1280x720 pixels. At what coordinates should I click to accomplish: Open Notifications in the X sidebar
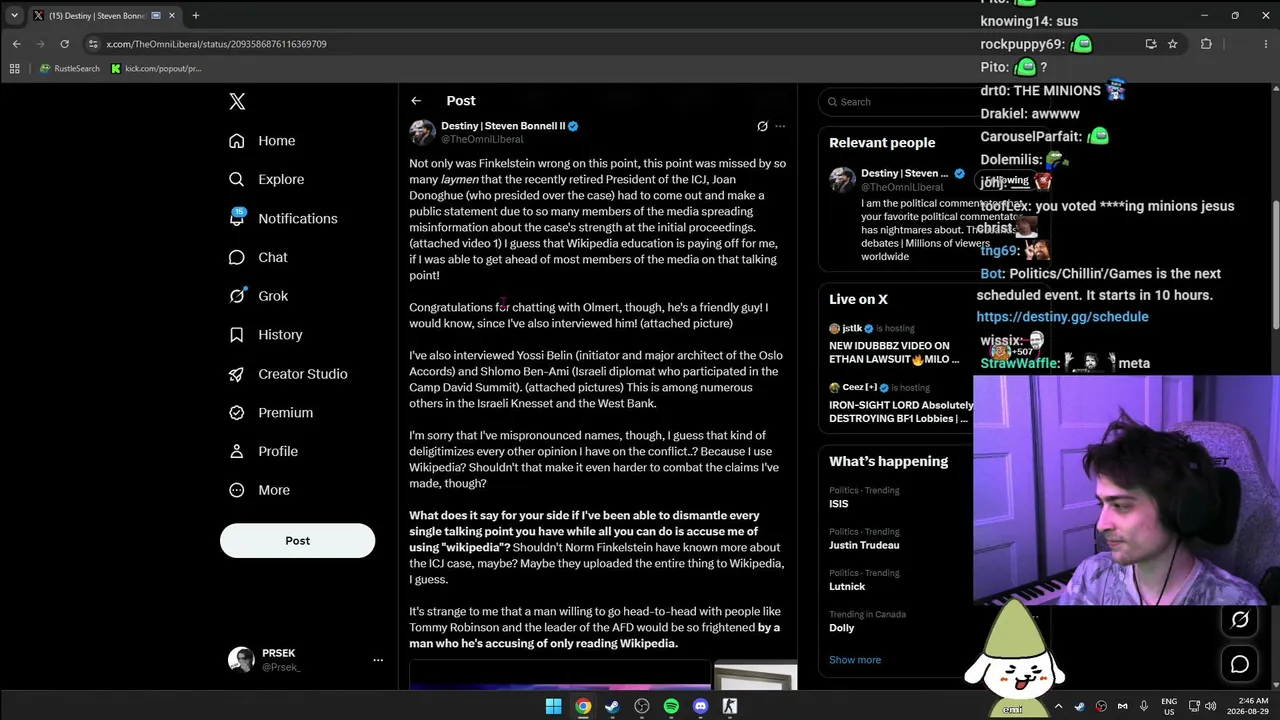coord(283,218)
